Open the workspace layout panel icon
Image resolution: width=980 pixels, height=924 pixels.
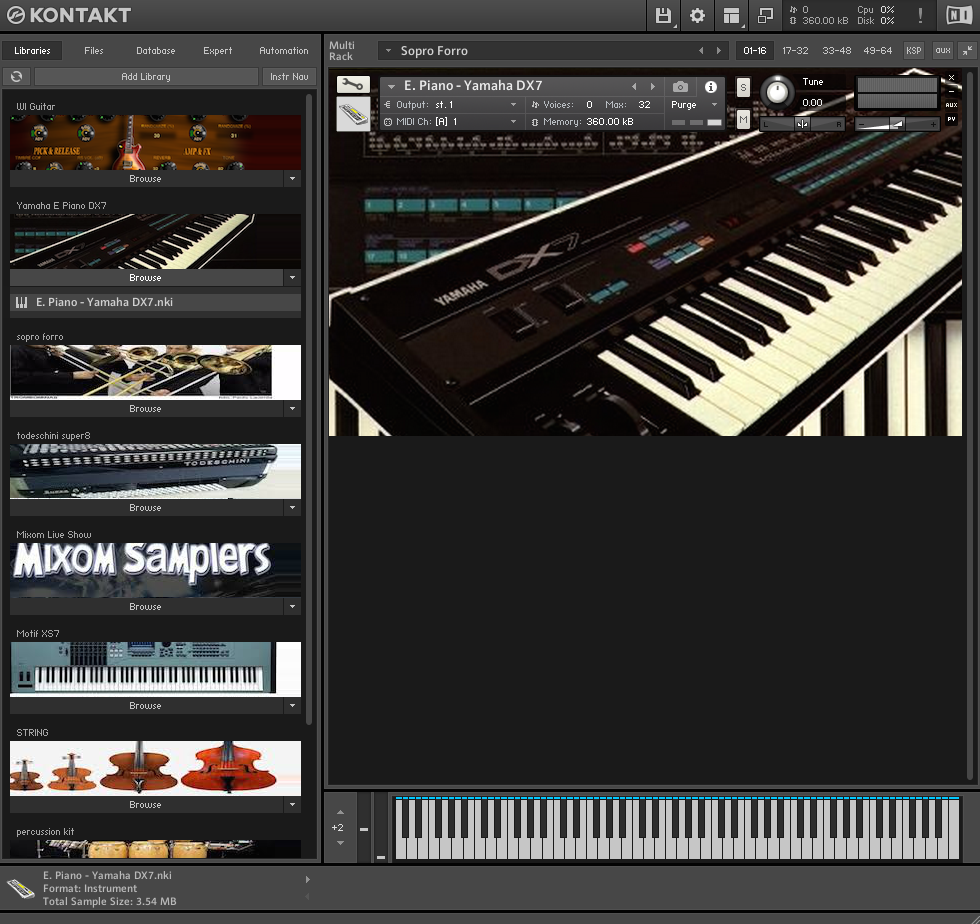(x=731, y=15)
